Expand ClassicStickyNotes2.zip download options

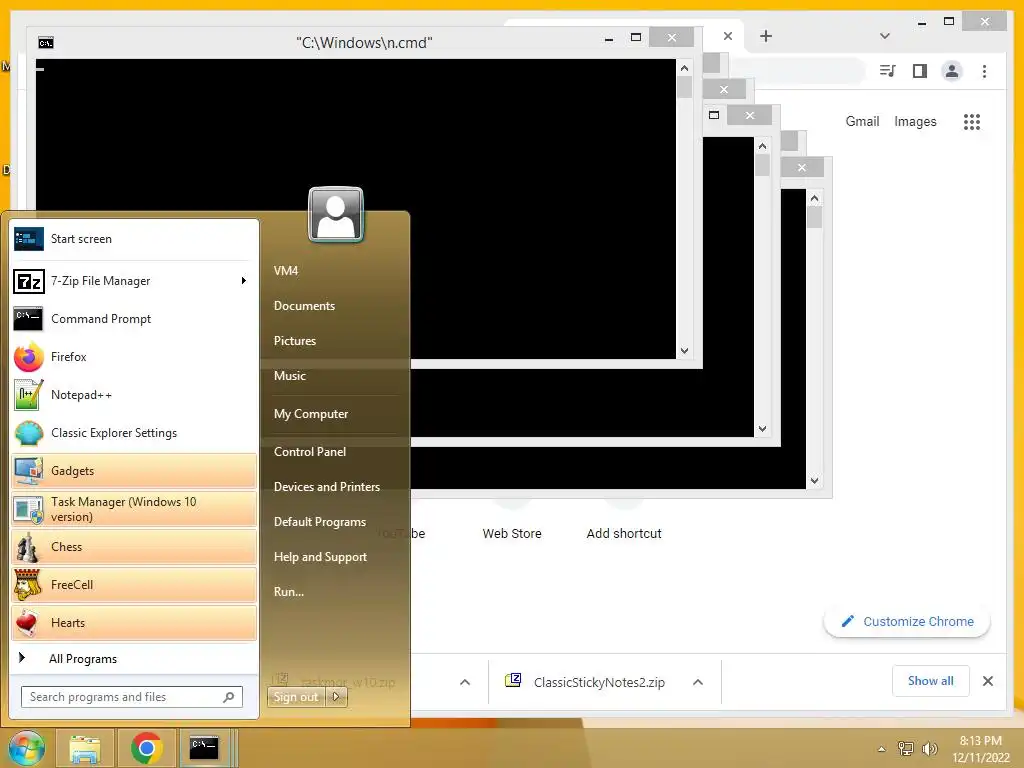coord(697,682)
